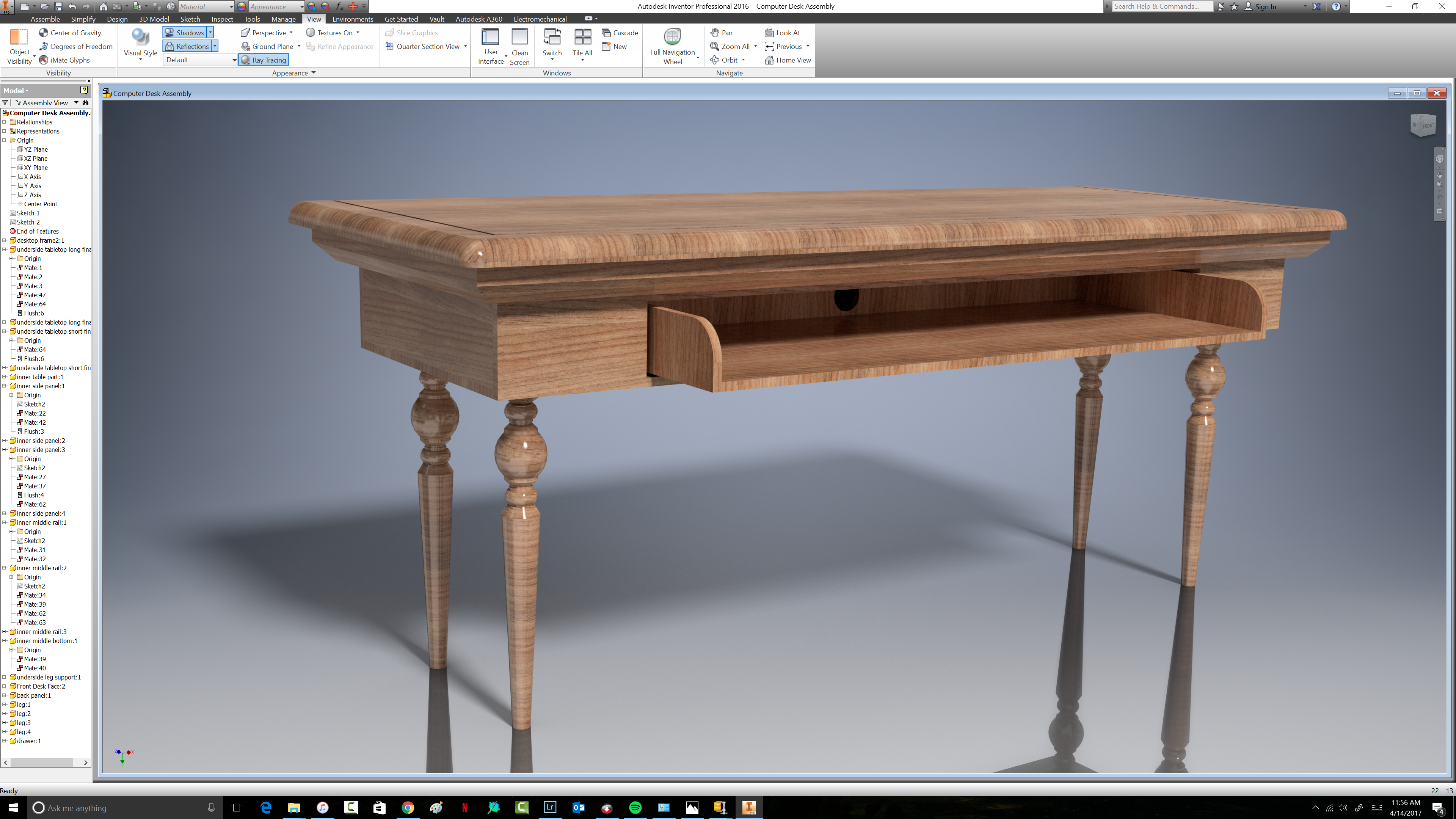
Task: Expand the leg:1 tree node
Action: (5, 705)
